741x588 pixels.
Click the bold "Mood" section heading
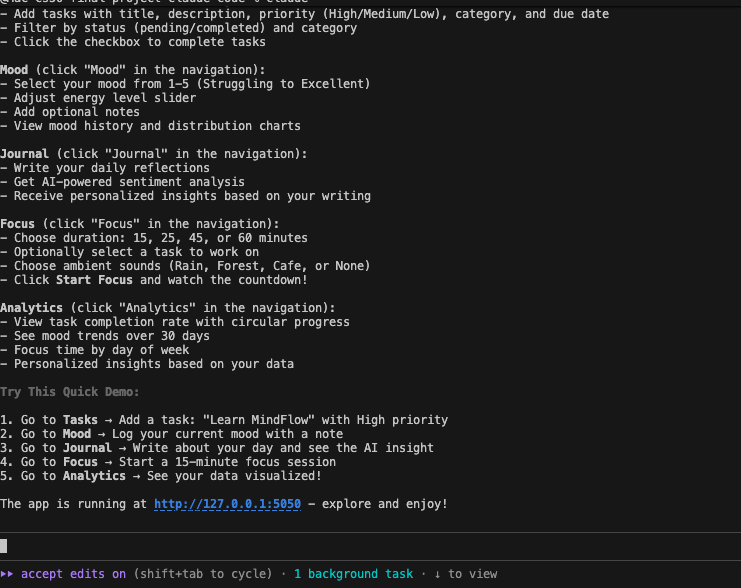pos(15,70)
